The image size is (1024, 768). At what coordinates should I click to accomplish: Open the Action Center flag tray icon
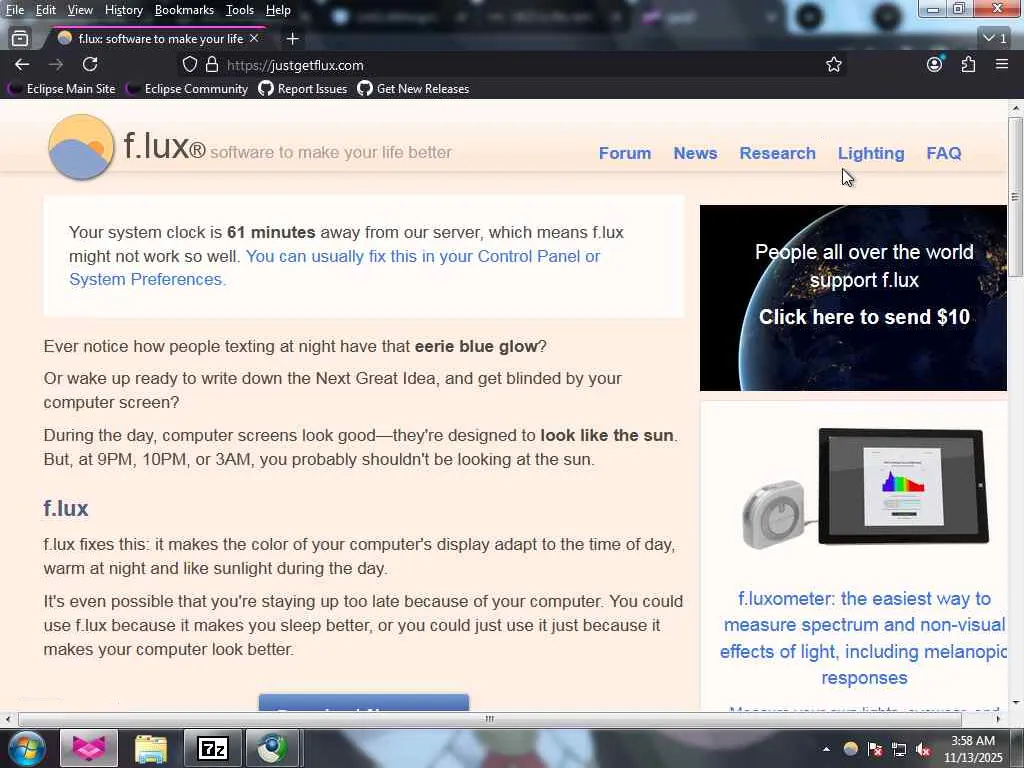click(x=875, y=749)
